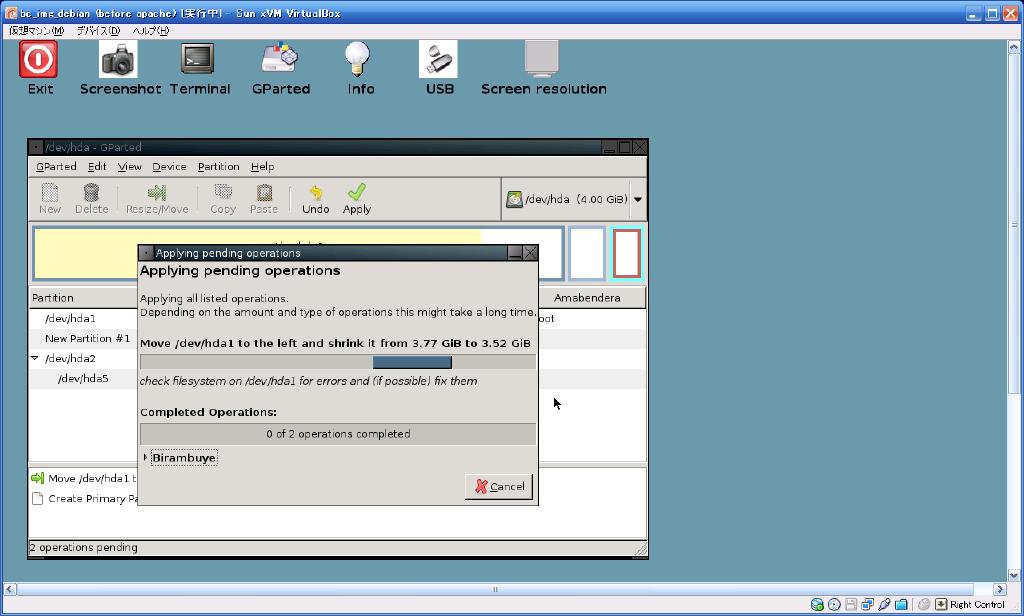Click the VirtualBox optical disc status icon
Screen dimensions: 1024x616
pos(834,605)
